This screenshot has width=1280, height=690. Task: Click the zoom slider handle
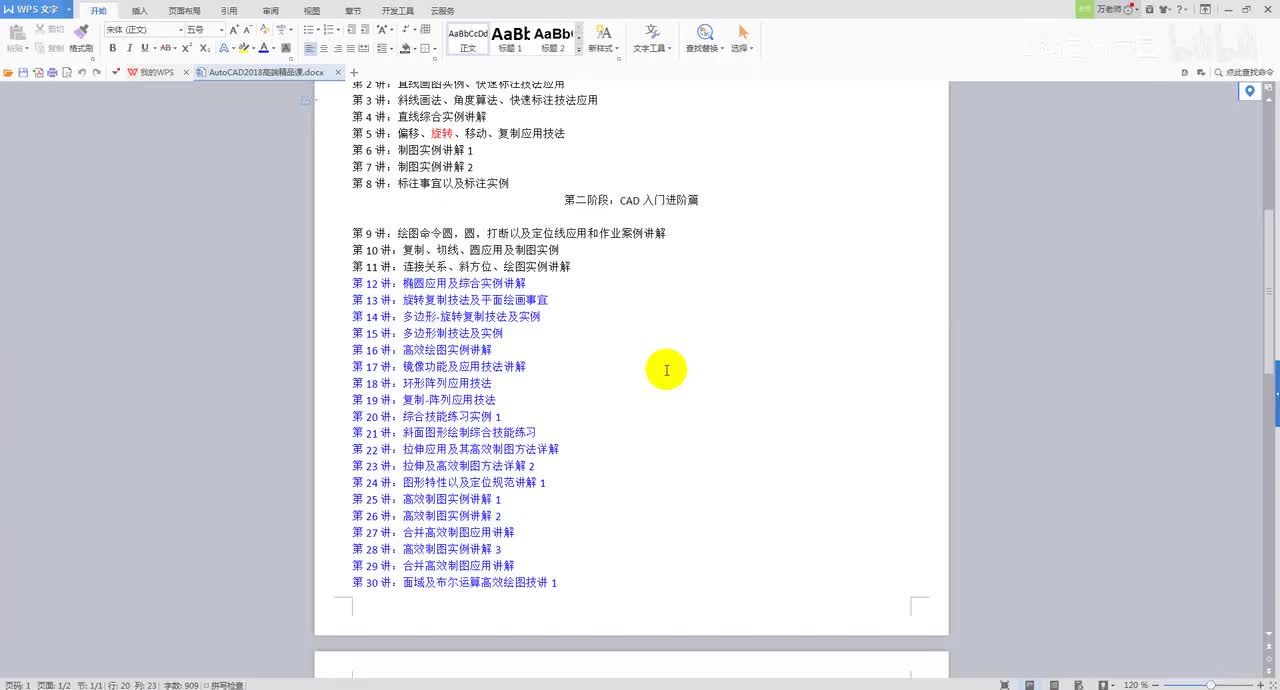click(1210, 685)
